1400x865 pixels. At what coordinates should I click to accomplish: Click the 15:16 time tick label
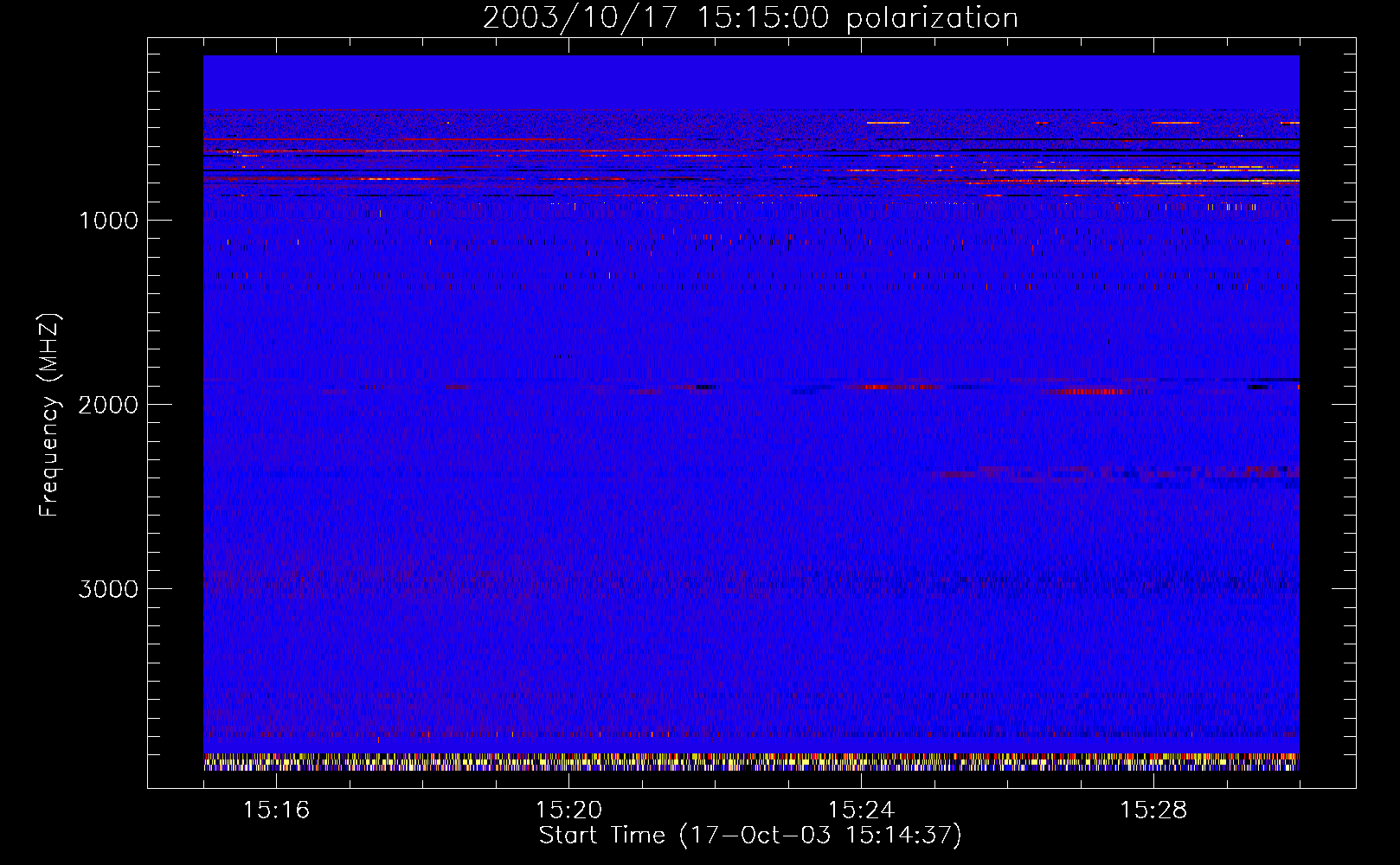276,810
